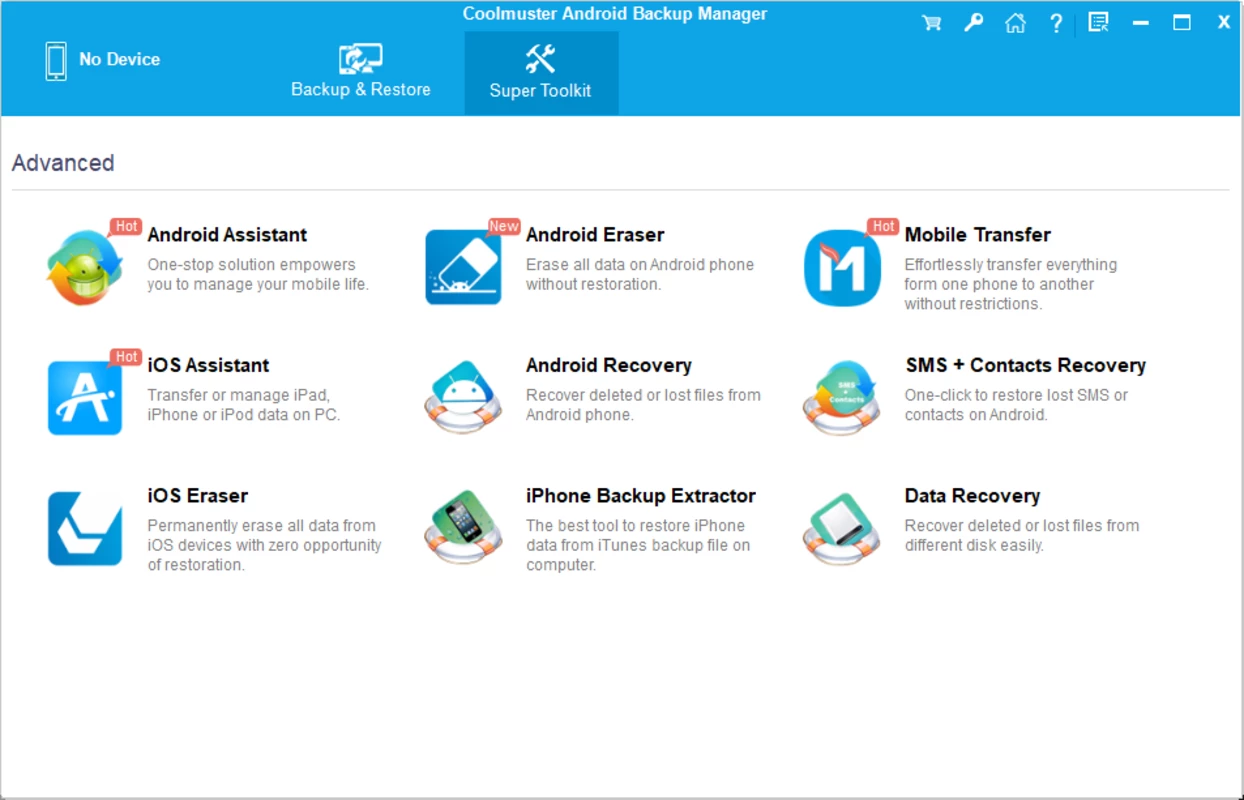Click the feedback notes icon in title bar

click(1098, 23)
